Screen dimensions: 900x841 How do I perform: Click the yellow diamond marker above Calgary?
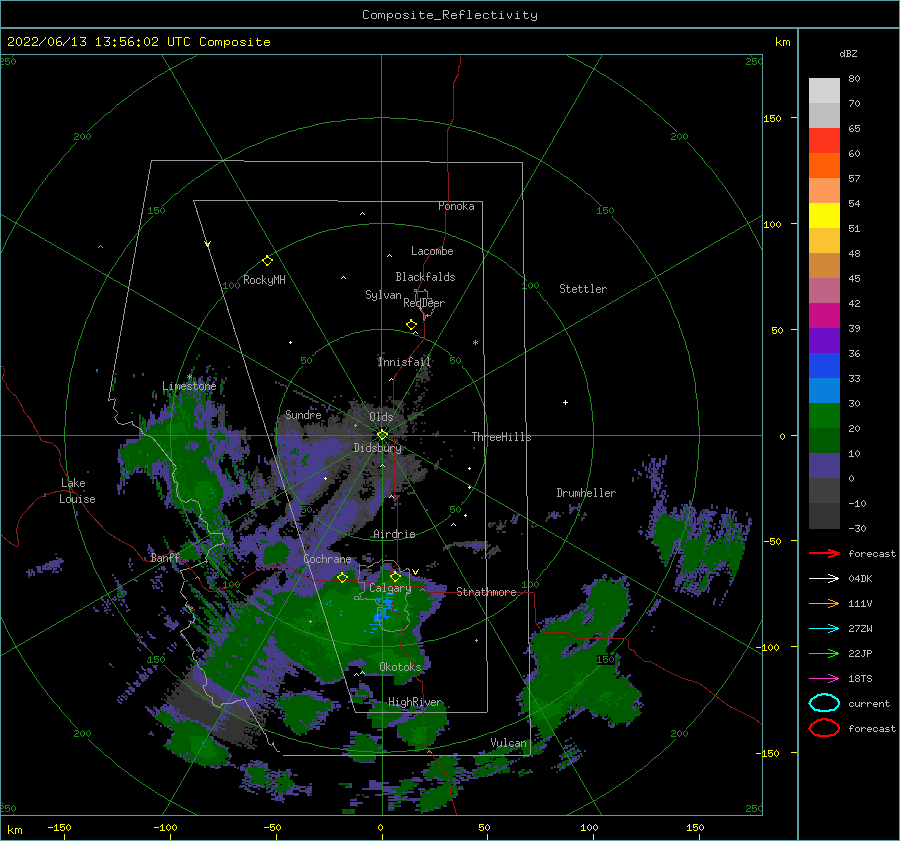[x=395, y=576]
